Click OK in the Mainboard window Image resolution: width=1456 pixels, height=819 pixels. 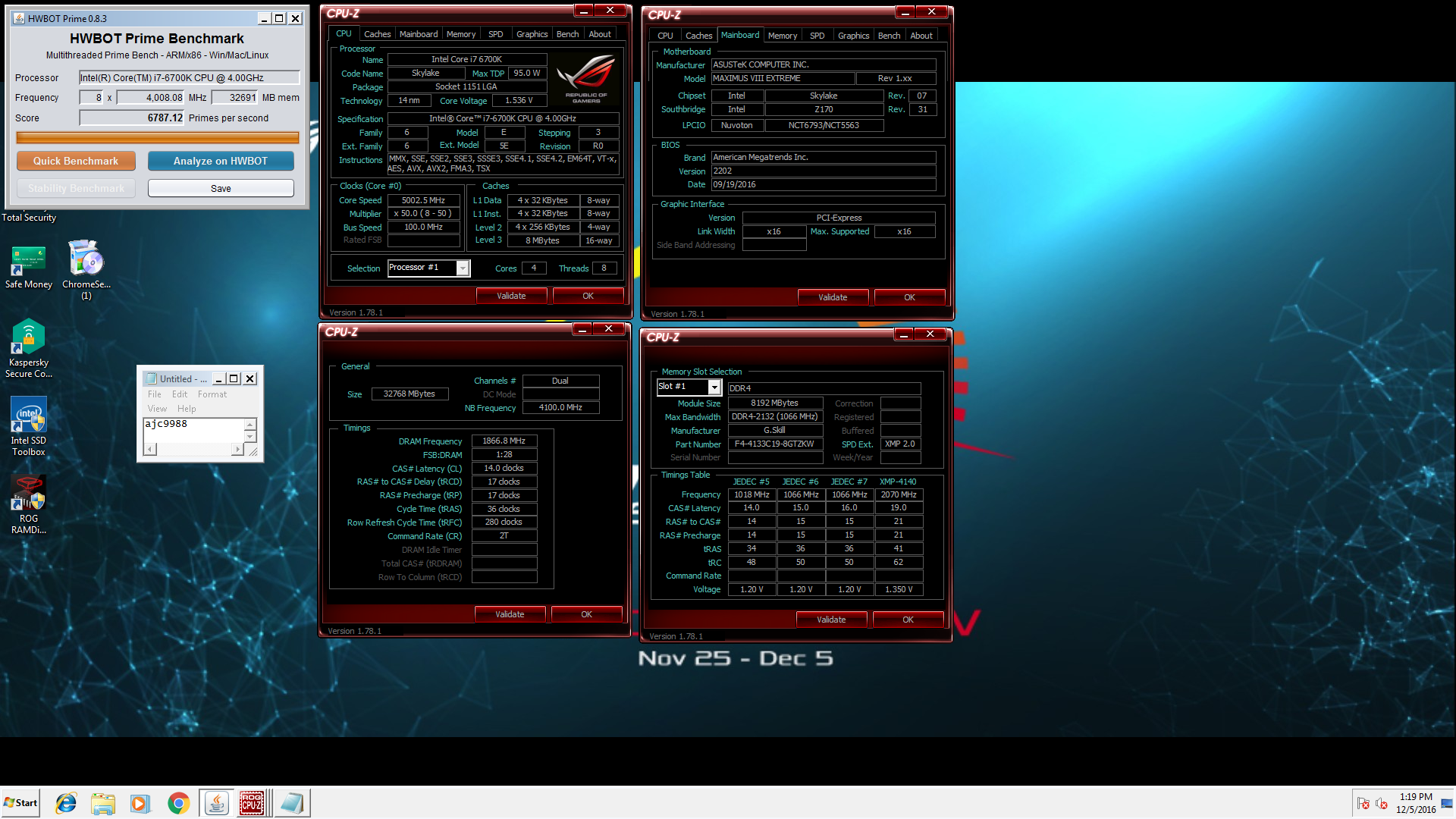click(x=909, y=297)
